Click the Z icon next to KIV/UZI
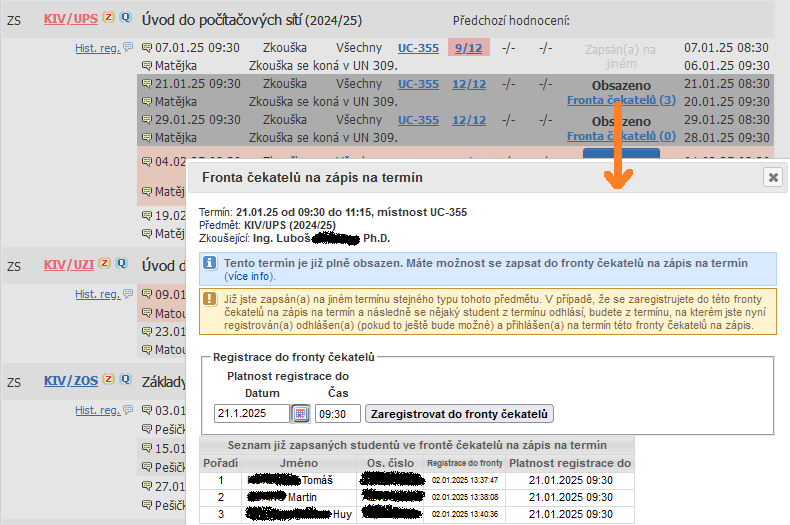Image resolution: width=790 pixels, height=525 pixels. 104,263
